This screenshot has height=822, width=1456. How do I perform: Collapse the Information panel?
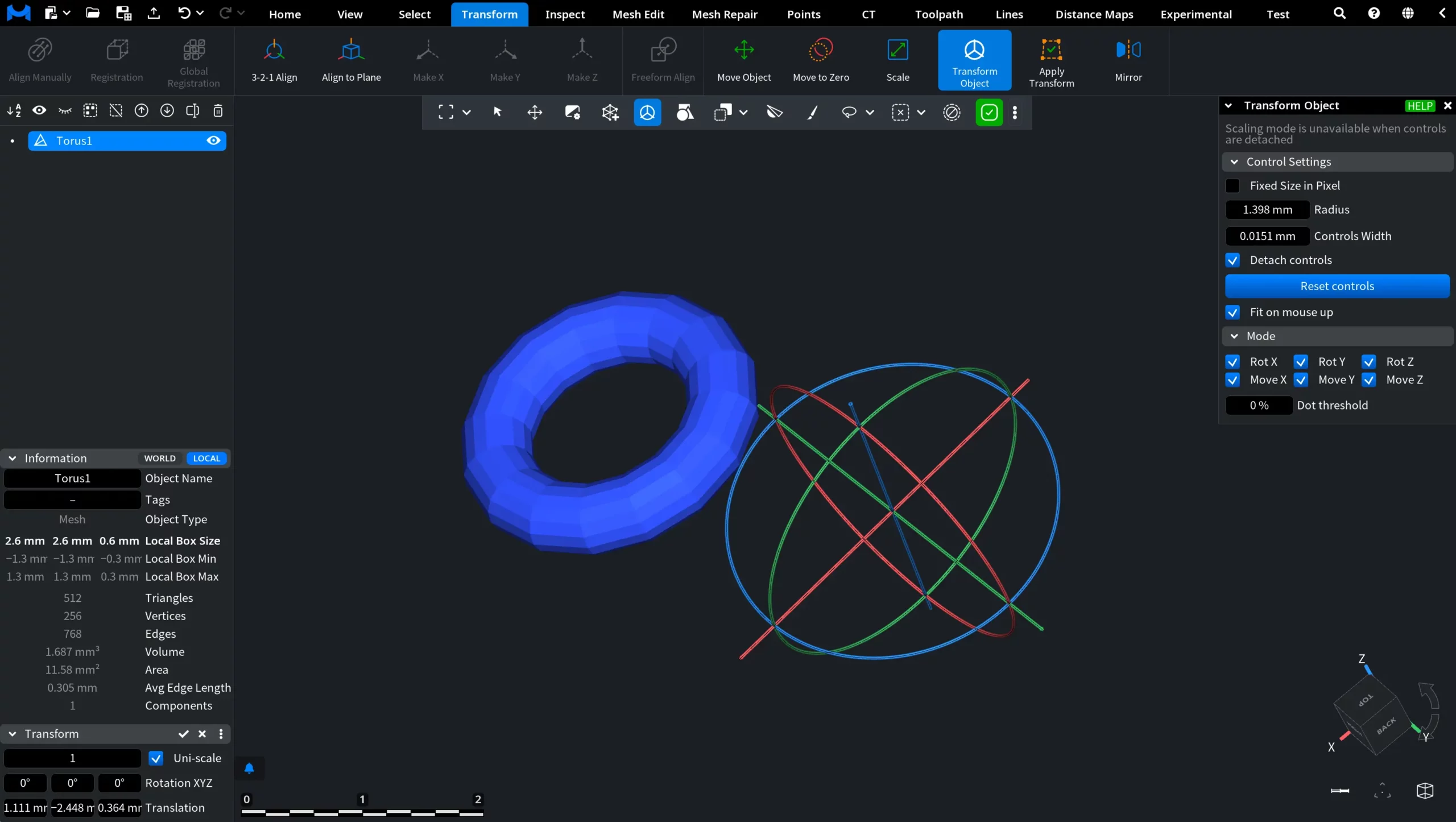[12, 458]
